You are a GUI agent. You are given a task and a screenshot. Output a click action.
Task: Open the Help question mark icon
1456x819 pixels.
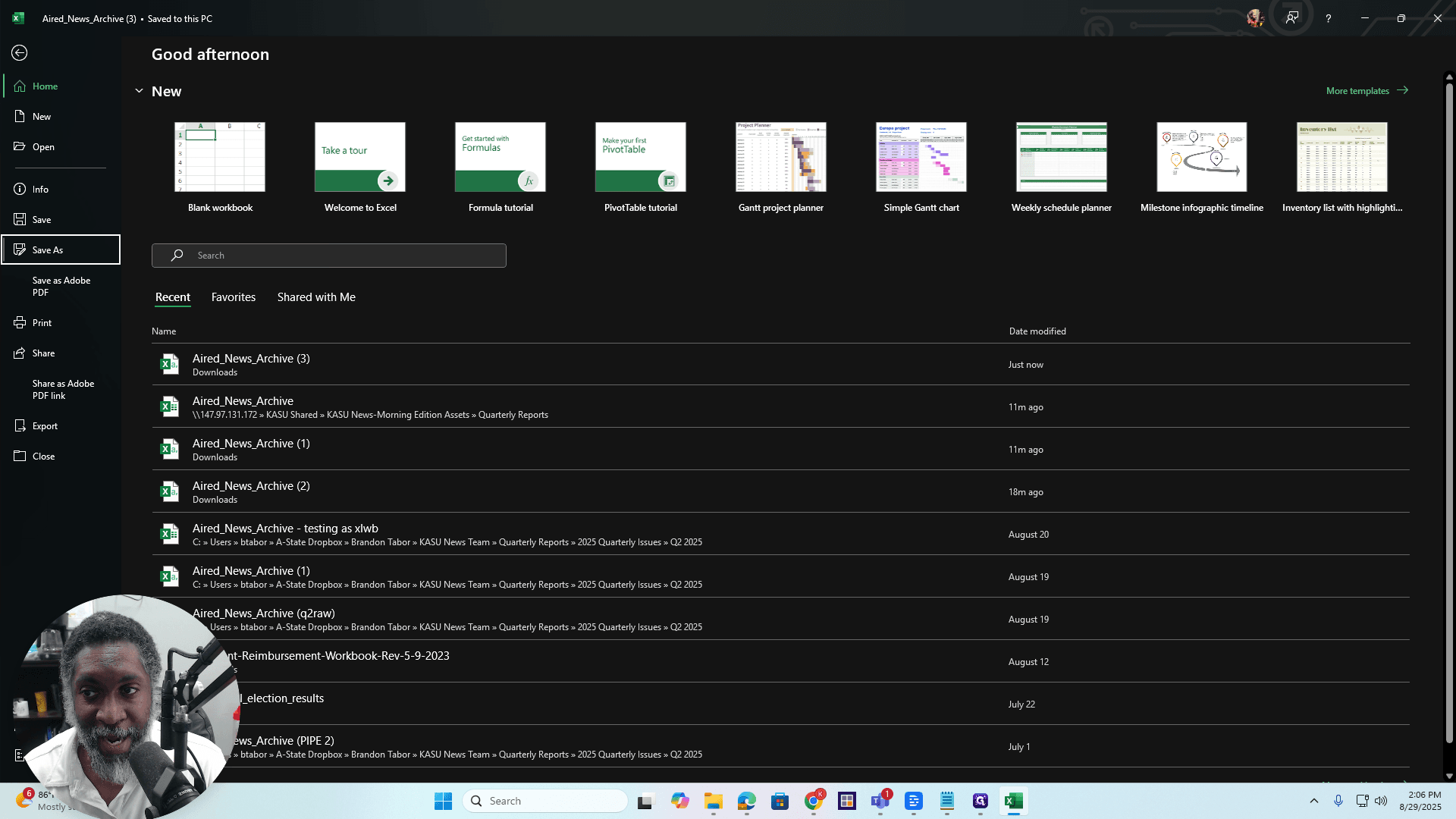1329,18
